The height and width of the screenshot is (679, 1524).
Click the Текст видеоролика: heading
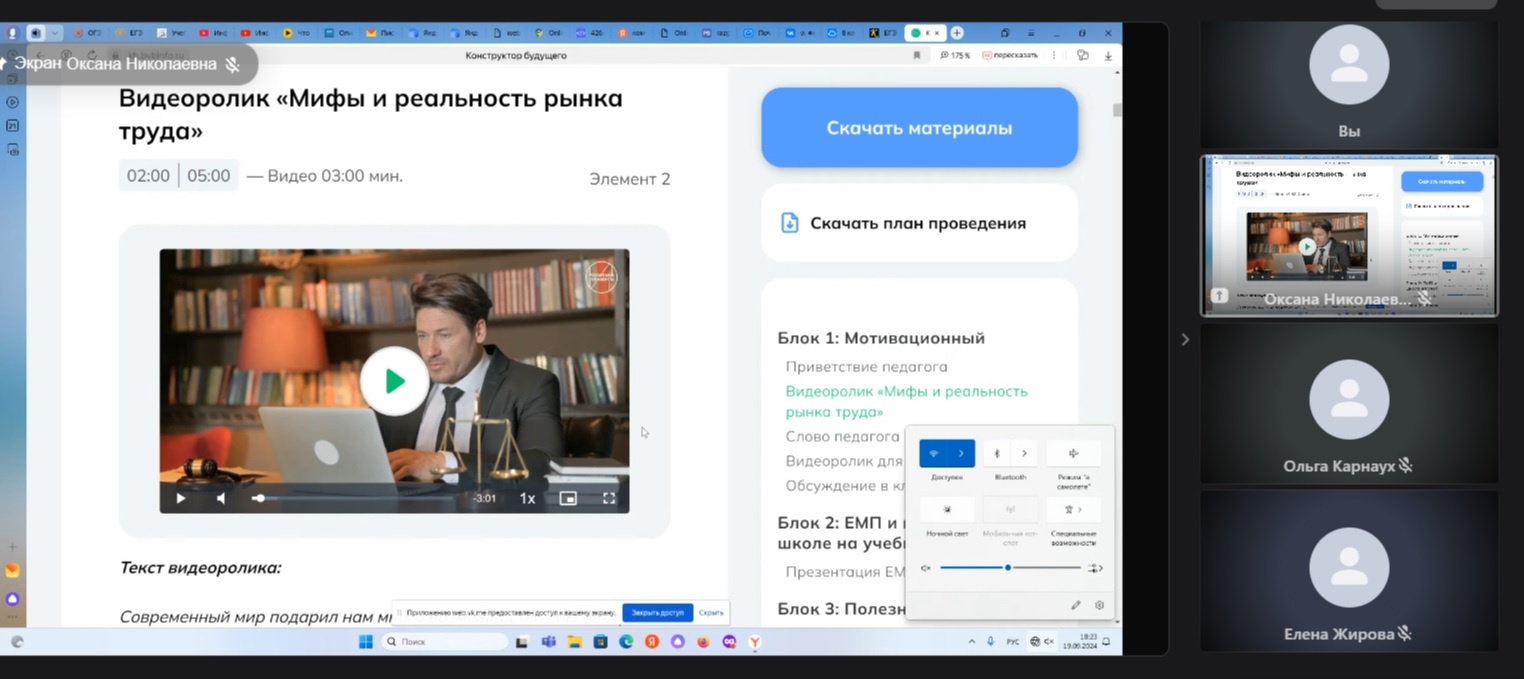pyautogui.click(x=200, y=567)
